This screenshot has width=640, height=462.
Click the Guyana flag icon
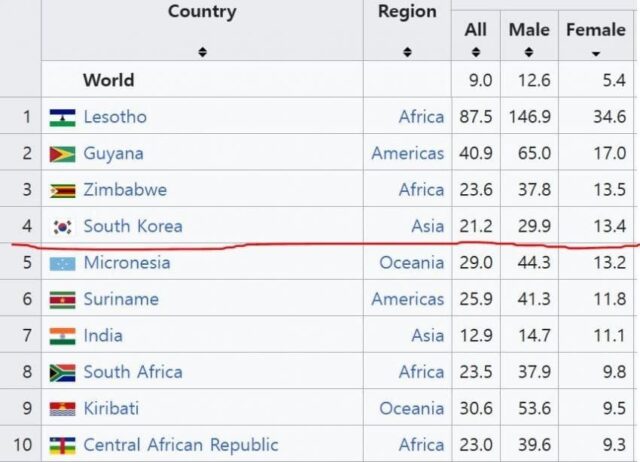tap(62, 154)
